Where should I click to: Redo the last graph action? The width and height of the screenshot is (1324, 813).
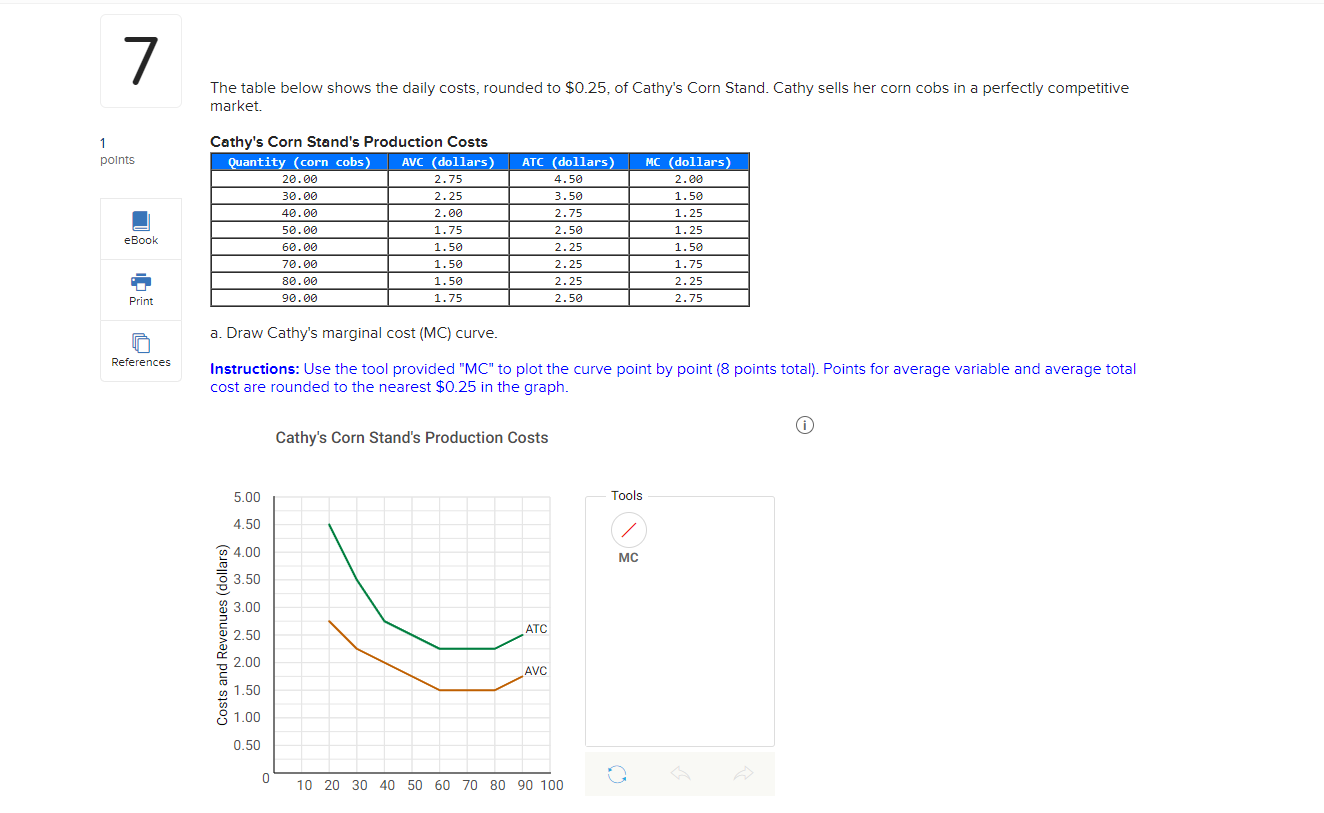[x=743, y=773]
